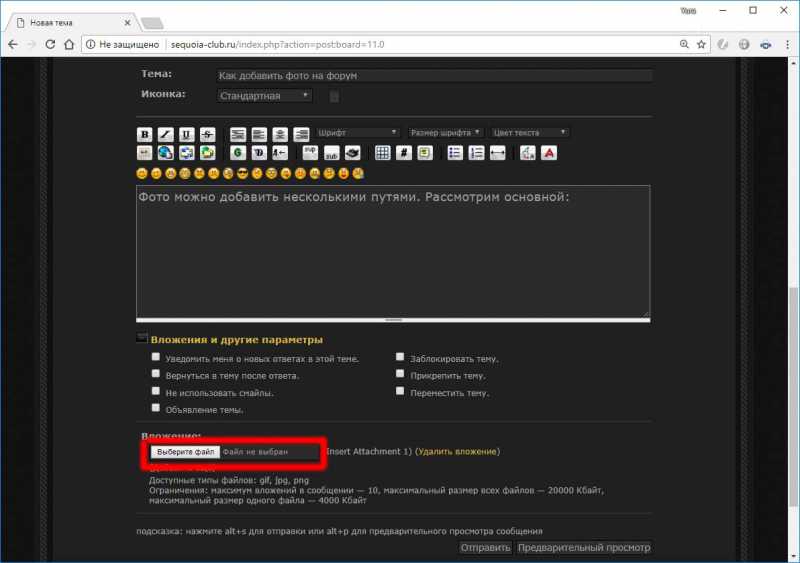Insert code with the # icon
800x563 pixels.
click(x=403, y=153)
